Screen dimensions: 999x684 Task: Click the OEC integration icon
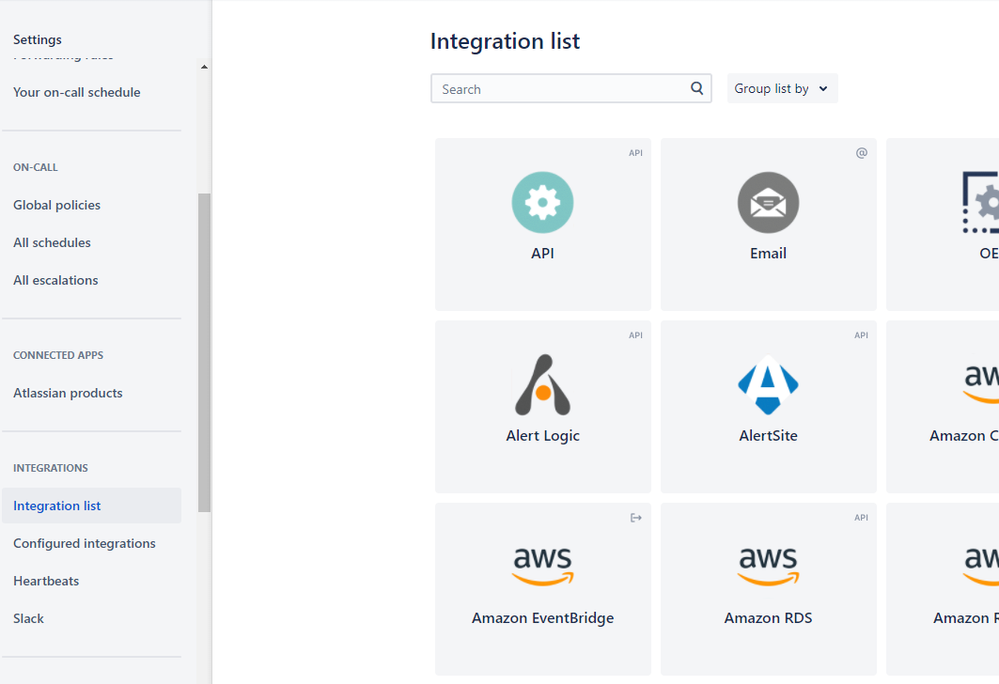click(981, 203)
